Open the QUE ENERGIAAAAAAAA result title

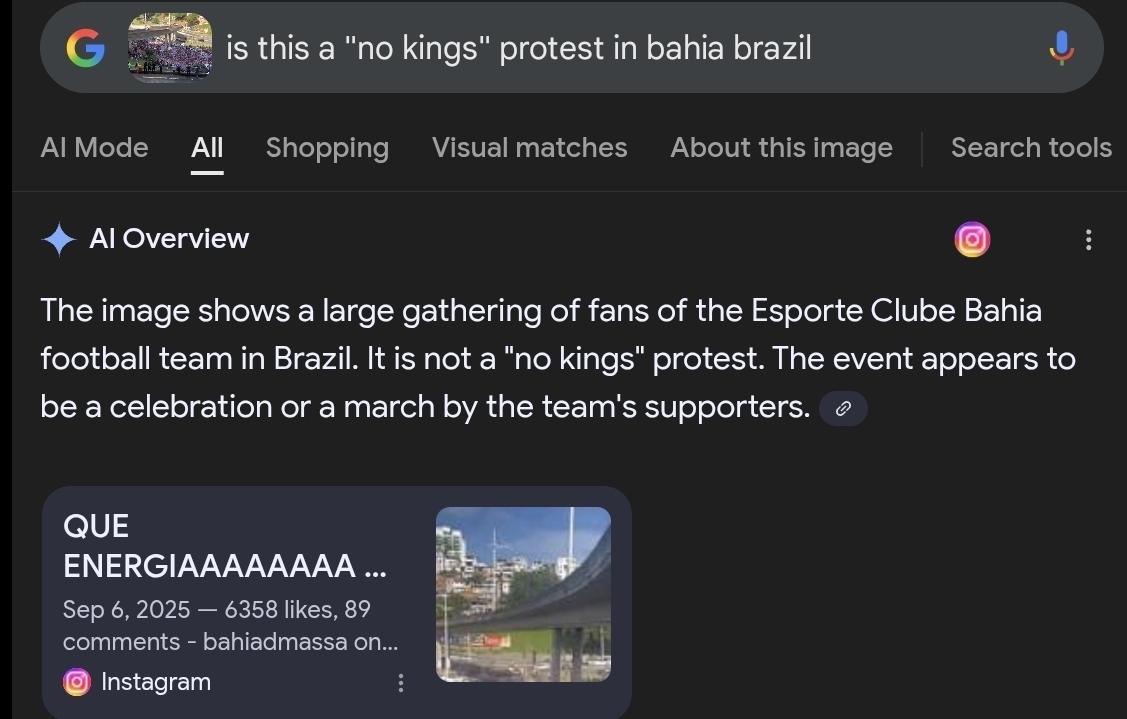224,546
